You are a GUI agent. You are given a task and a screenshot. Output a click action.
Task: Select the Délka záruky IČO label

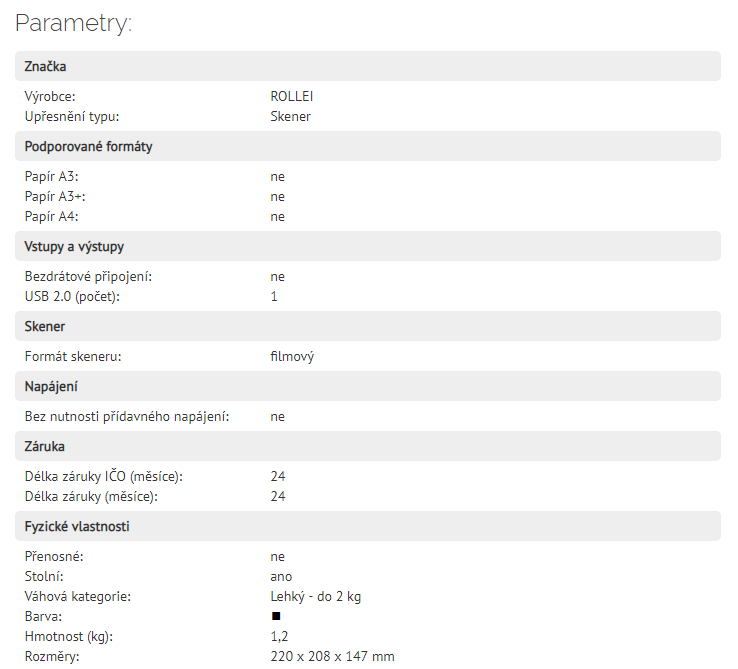click(104, 476)
